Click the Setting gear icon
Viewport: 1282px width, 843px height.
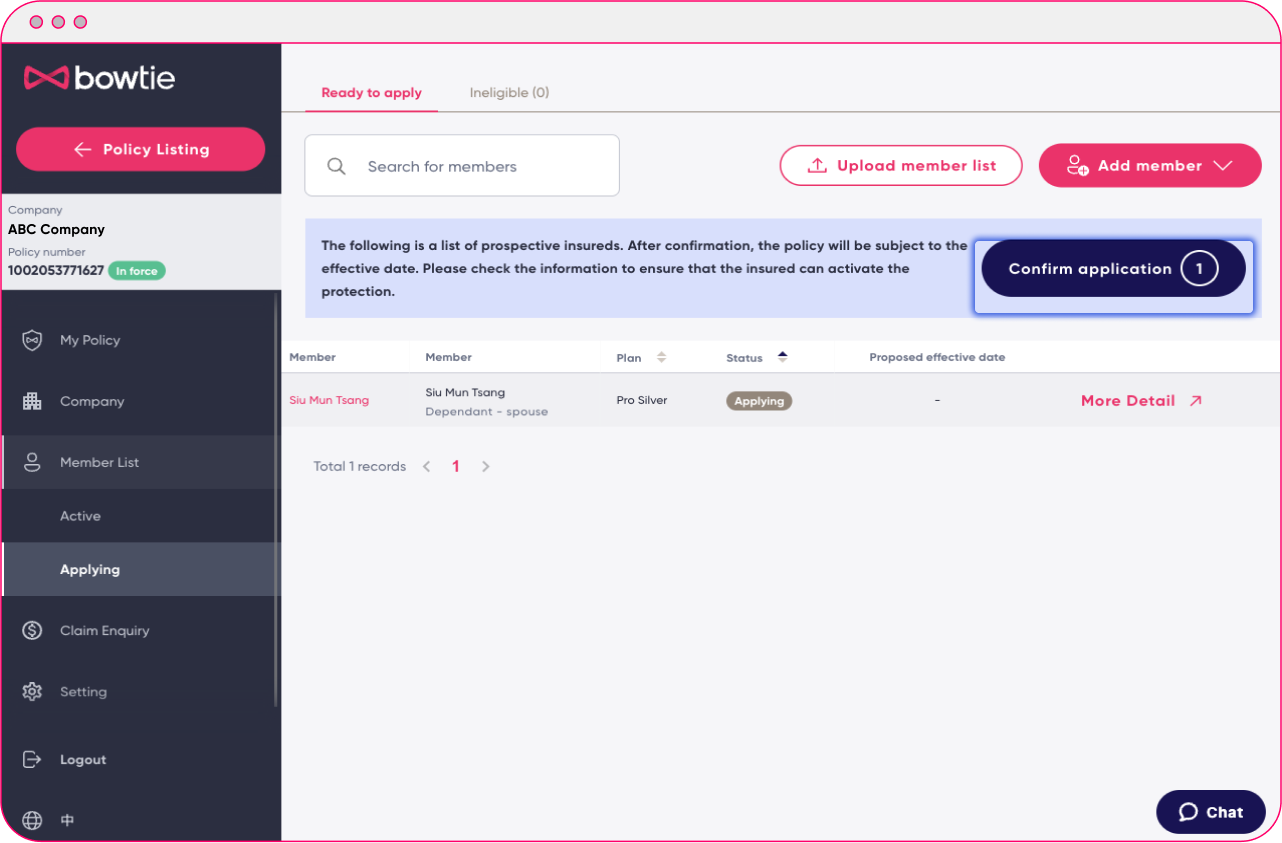tap(32, 691)
